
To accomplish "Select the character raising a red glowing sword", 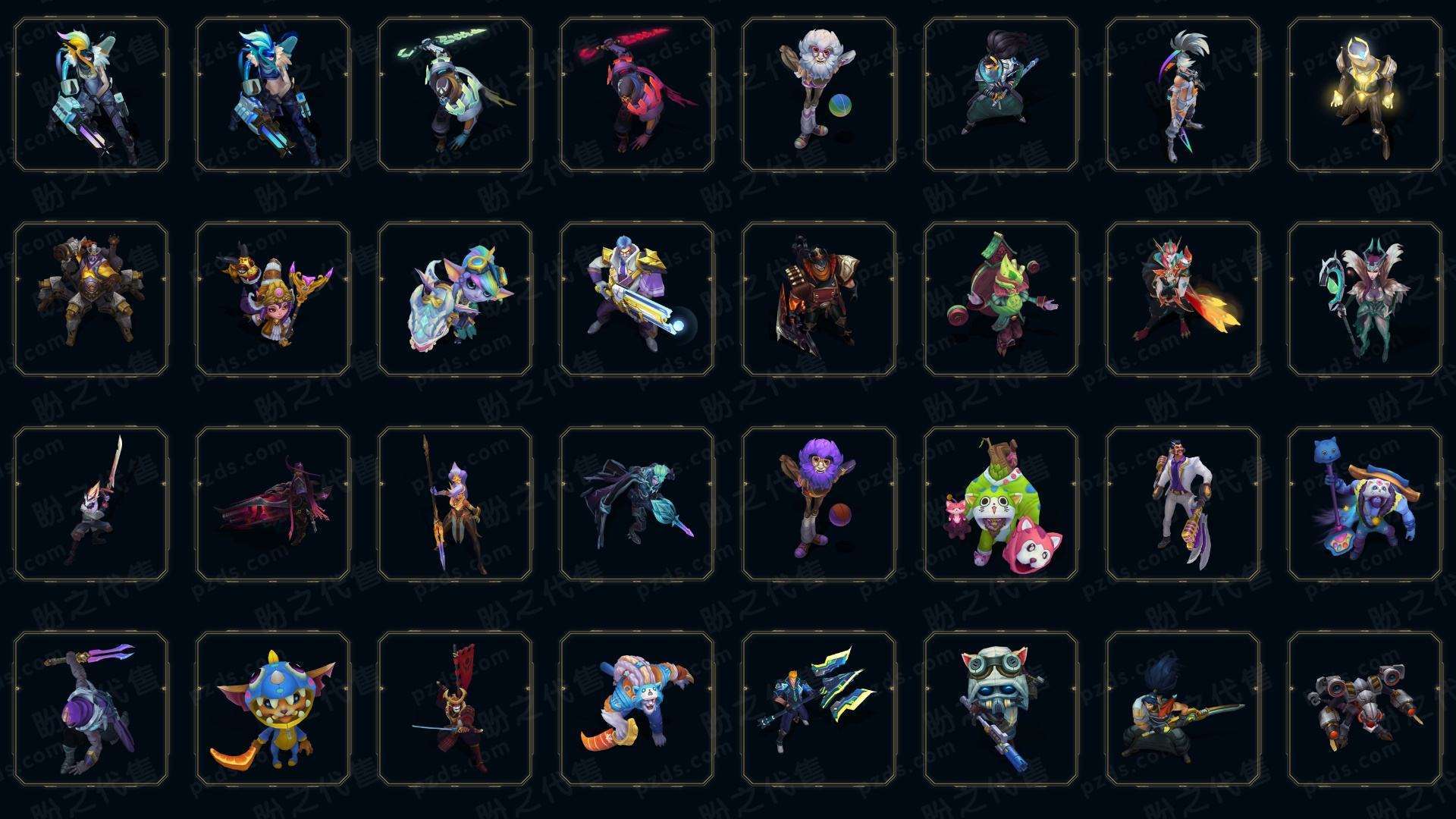I will [636, 95].
